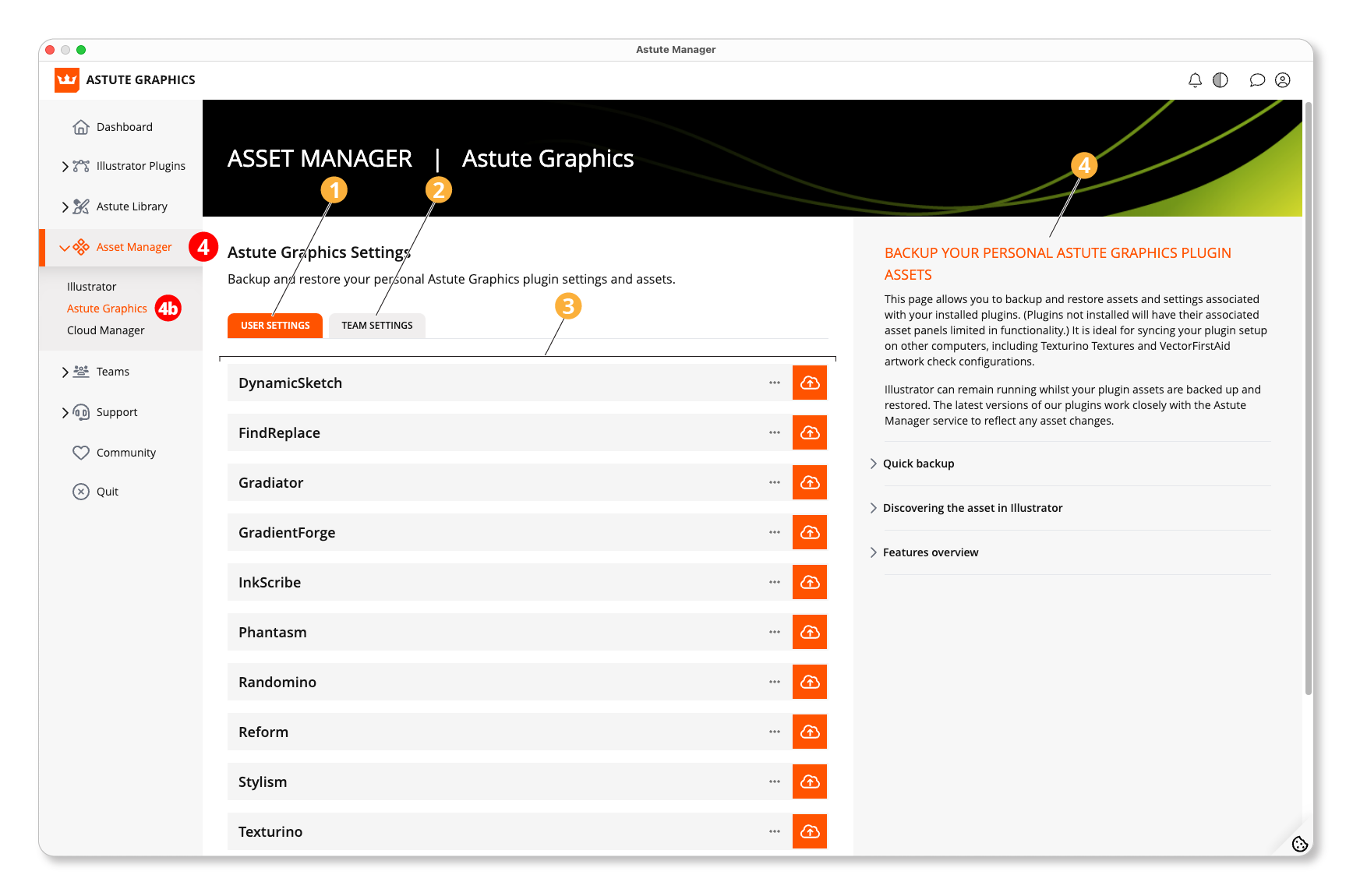Click the vertical scrollbar on the right
This screenshot has width=1353, height=896.
(1308, 397)
